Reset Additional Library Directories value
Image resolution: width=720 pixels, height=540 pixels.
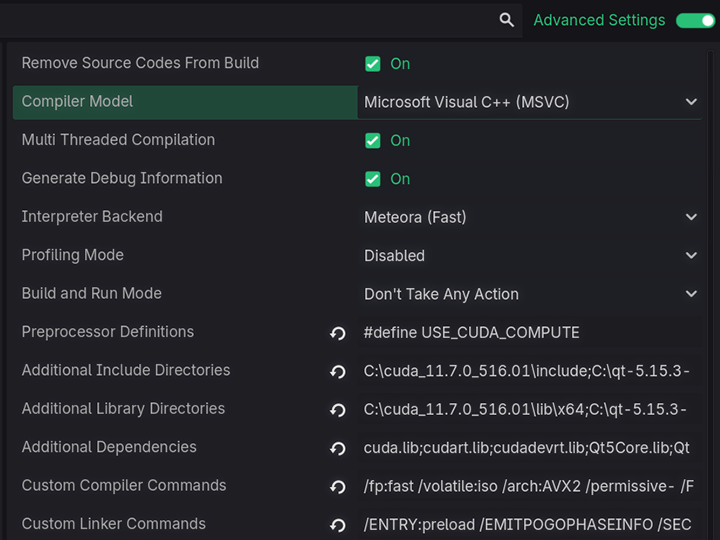(x=338, y=410)
